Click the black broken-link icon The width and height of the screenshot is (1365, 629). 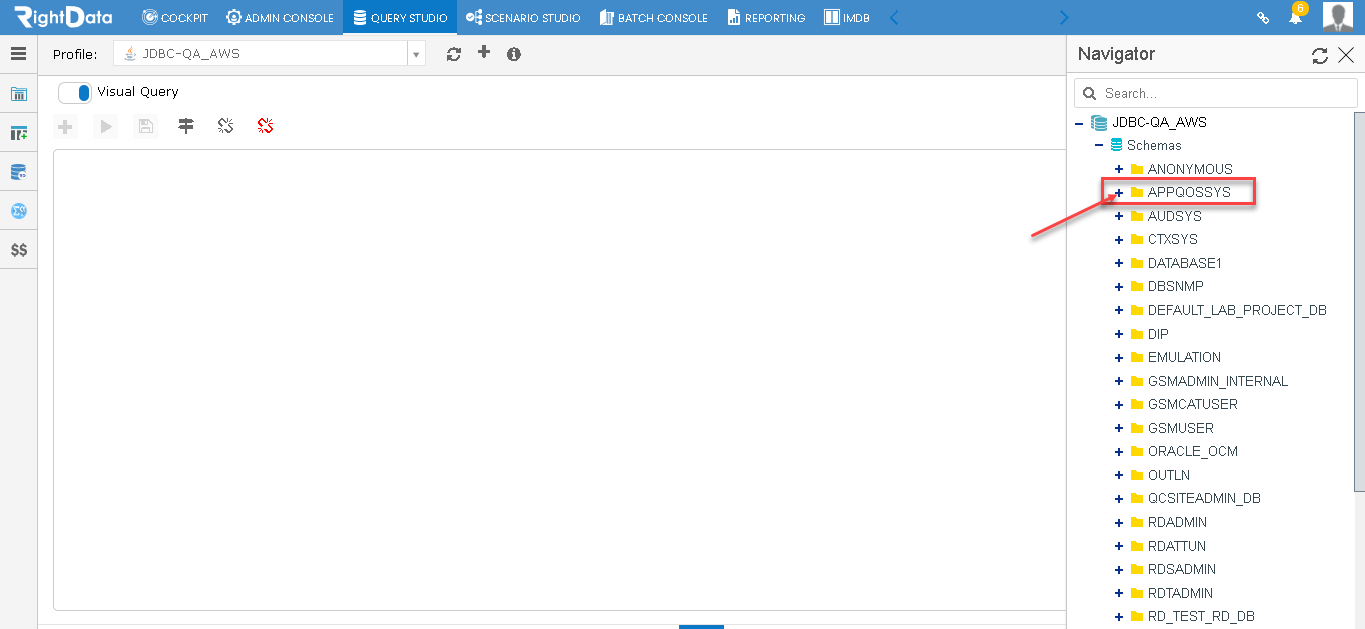[x=225, y=126]
